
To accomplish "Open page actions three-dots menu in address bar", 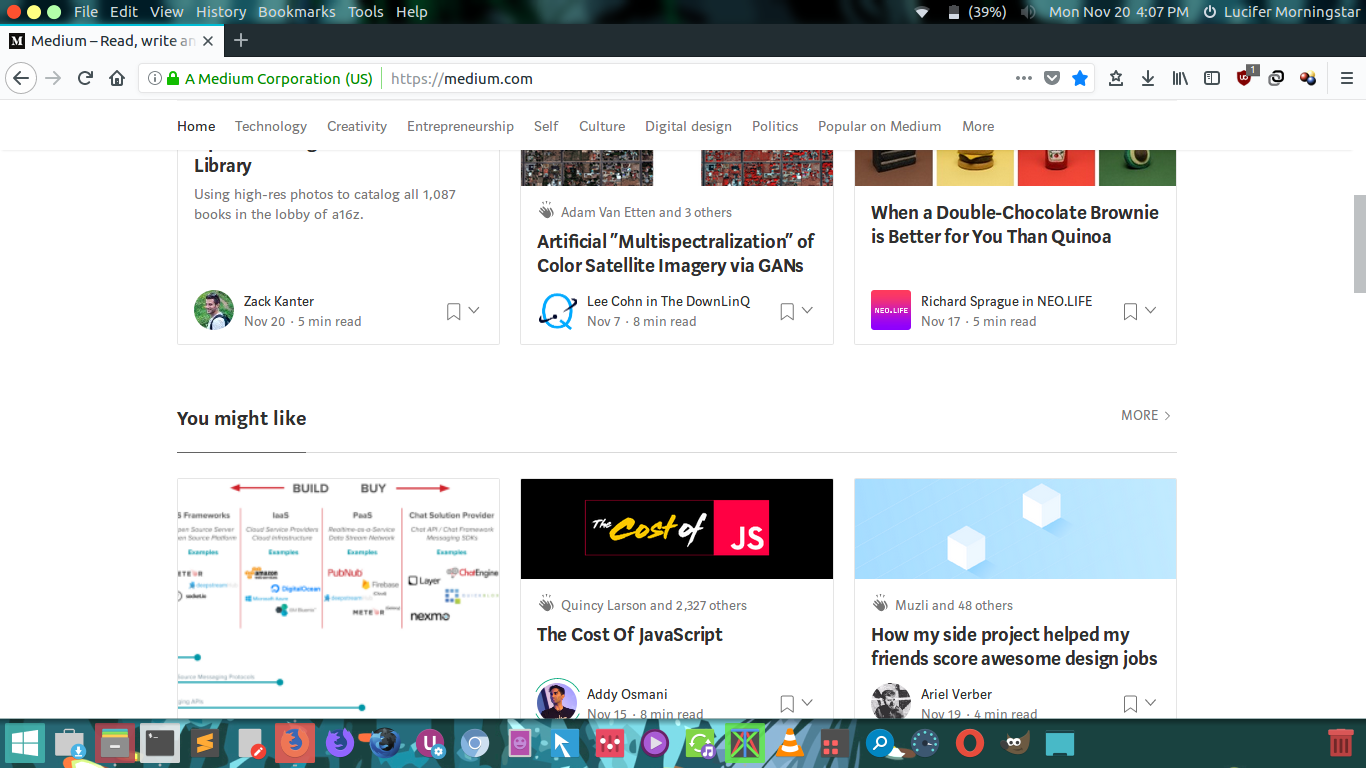I will tap(1023, 78).
